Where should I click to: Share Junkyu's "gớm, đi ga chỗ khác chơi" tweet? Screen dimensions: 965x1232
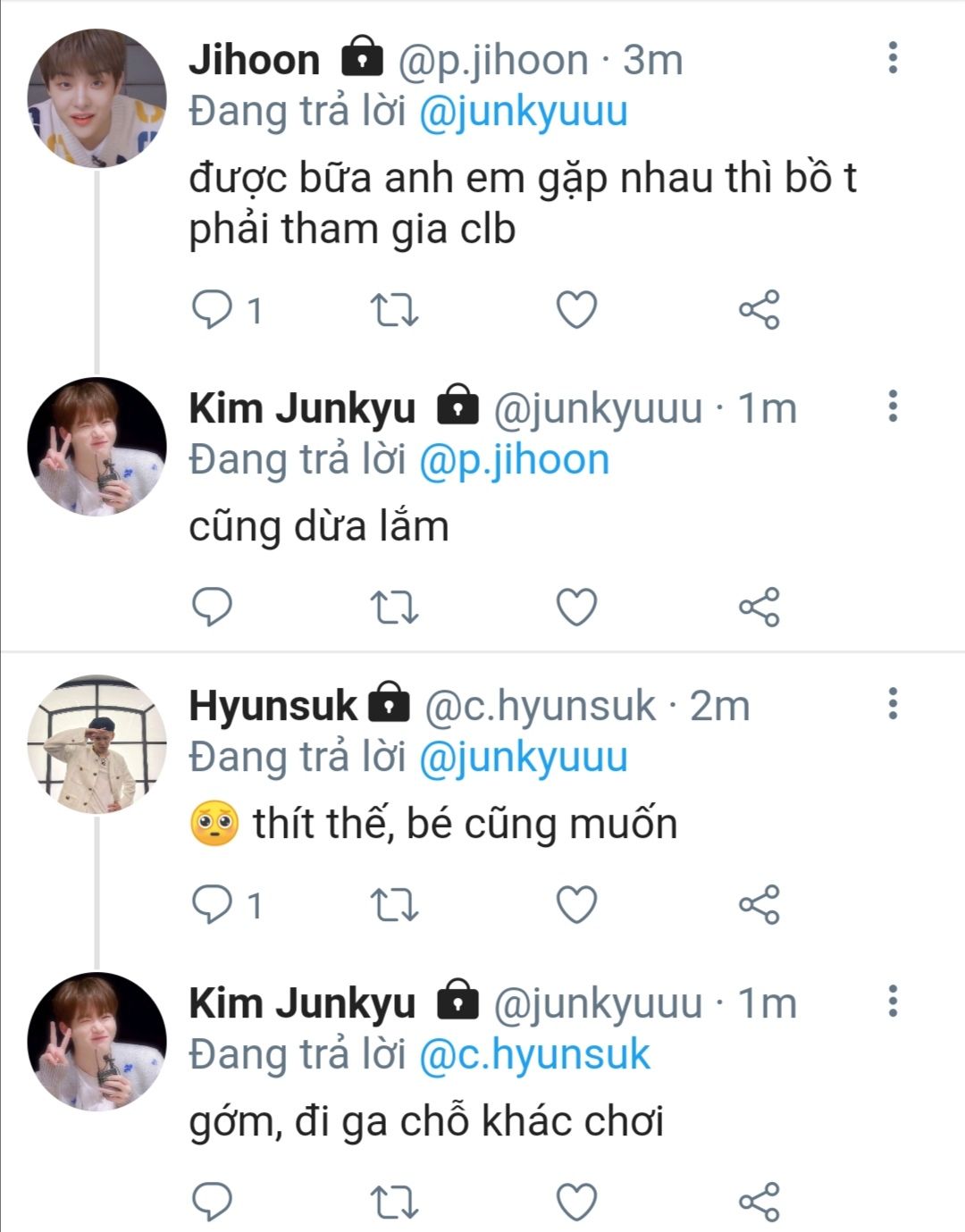(759, 1202)
